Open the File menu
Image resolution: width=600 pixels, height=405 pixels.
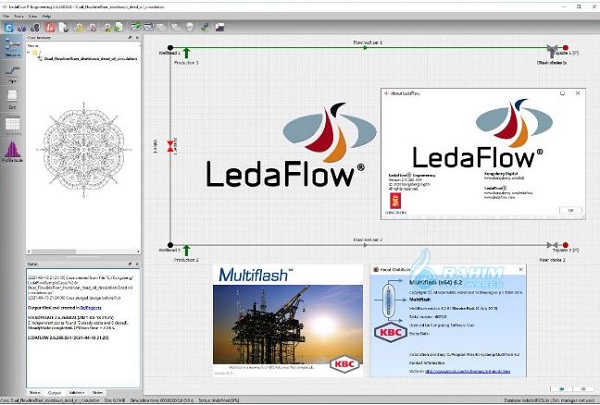(x=6, y=16)
